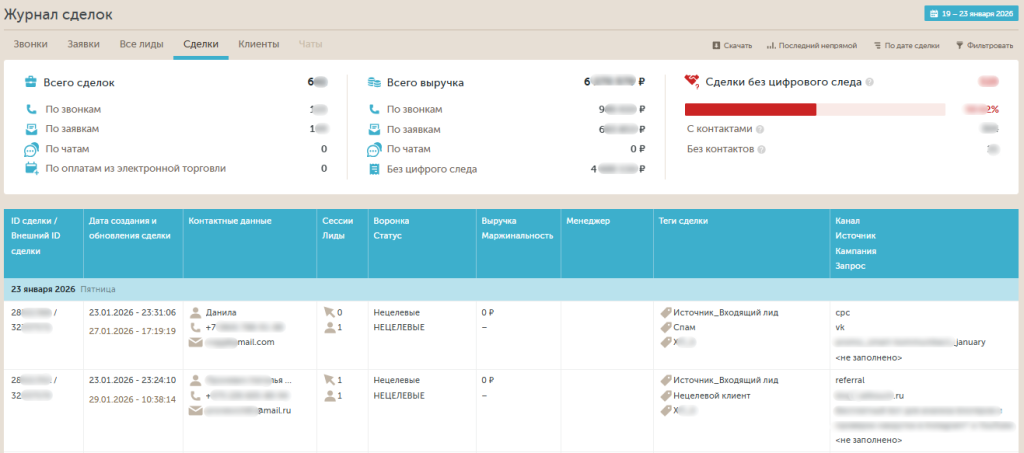Switch to the "Звонки" tab

coord(31,44)
